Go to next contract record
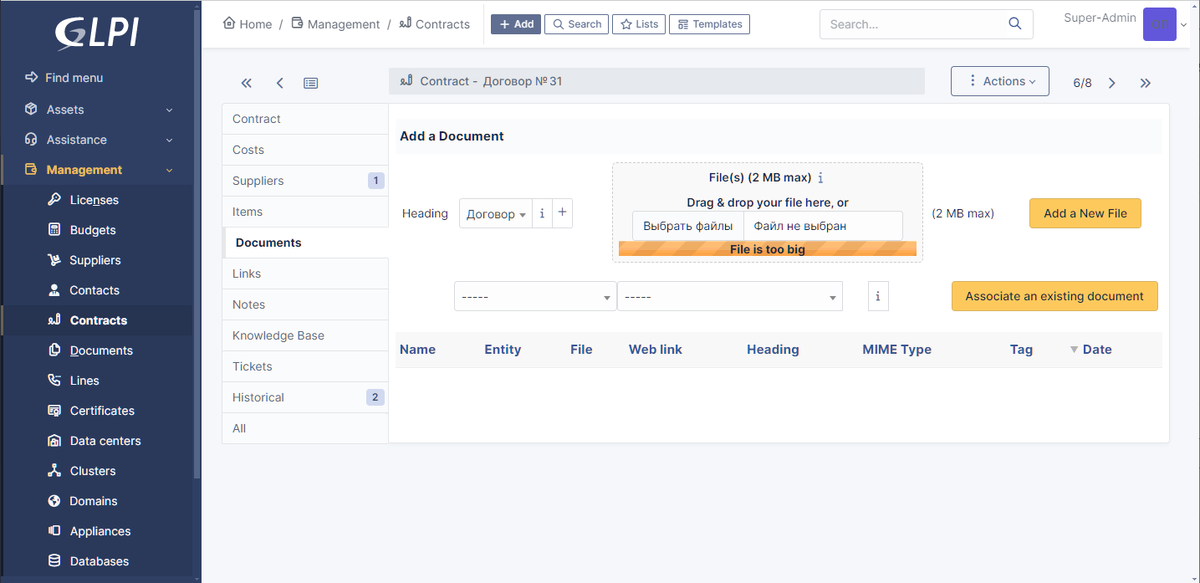1200x583 pixels. pyautogui.click(x=1112, y=83)
